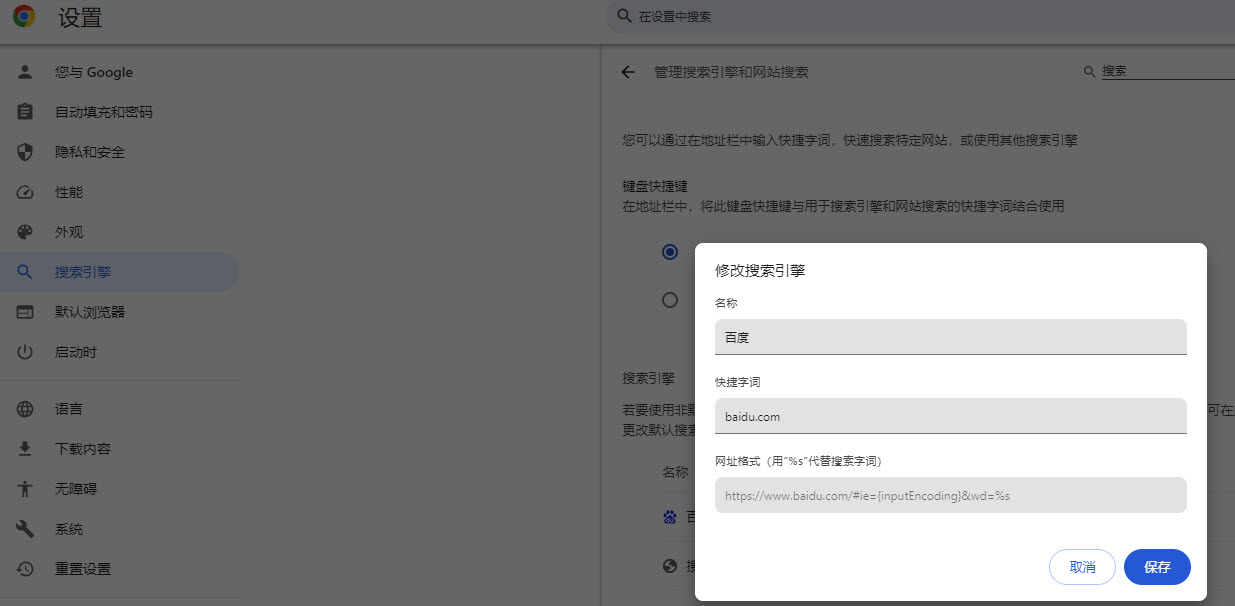Image resolution: width=1235 pixels, height=606 pixels.
Task: Click the 设置 page title
Action: pos(80,17)
